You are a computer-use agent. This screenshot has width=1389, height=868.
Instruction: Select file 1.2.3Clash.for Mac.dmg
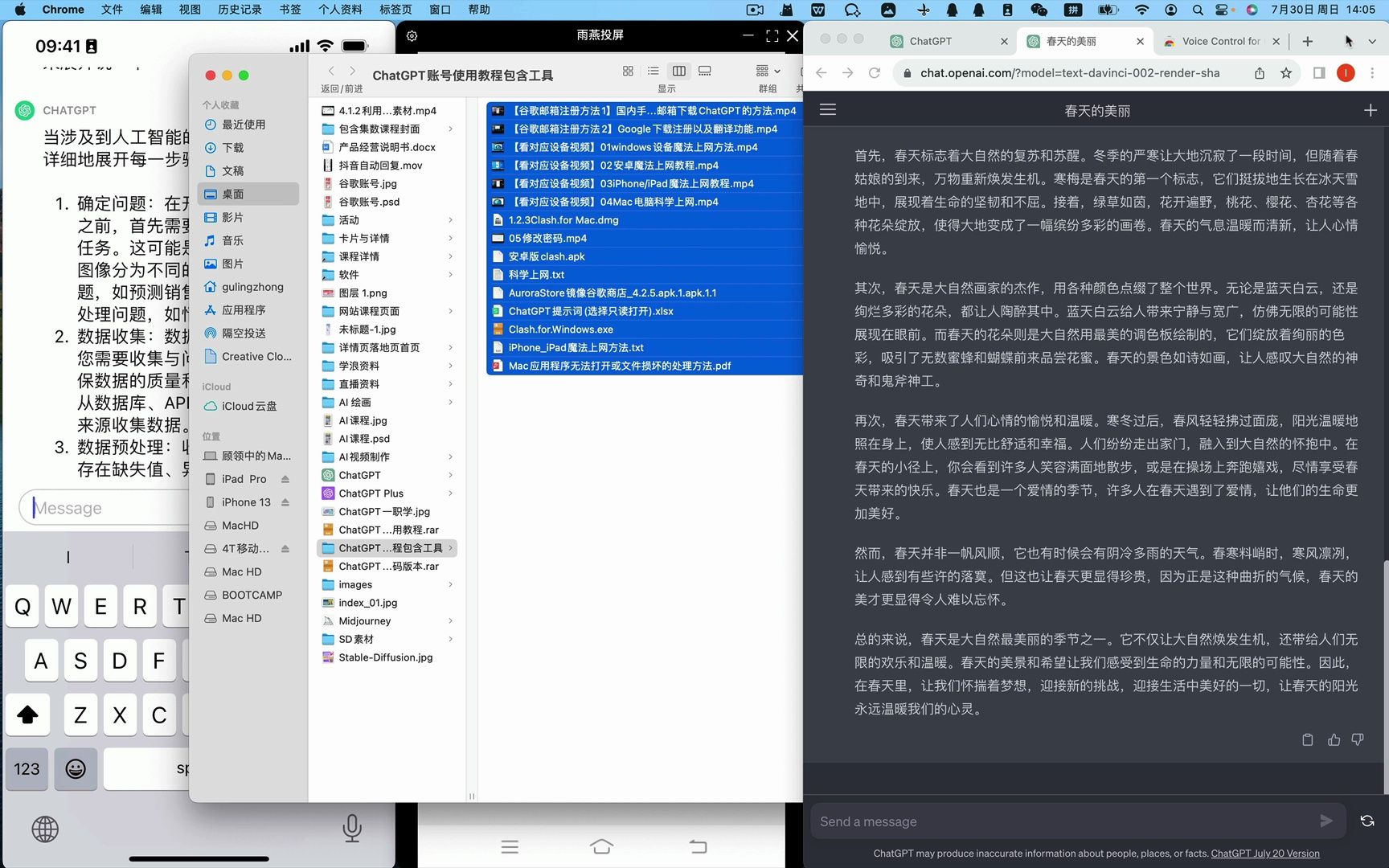point(645,219)
